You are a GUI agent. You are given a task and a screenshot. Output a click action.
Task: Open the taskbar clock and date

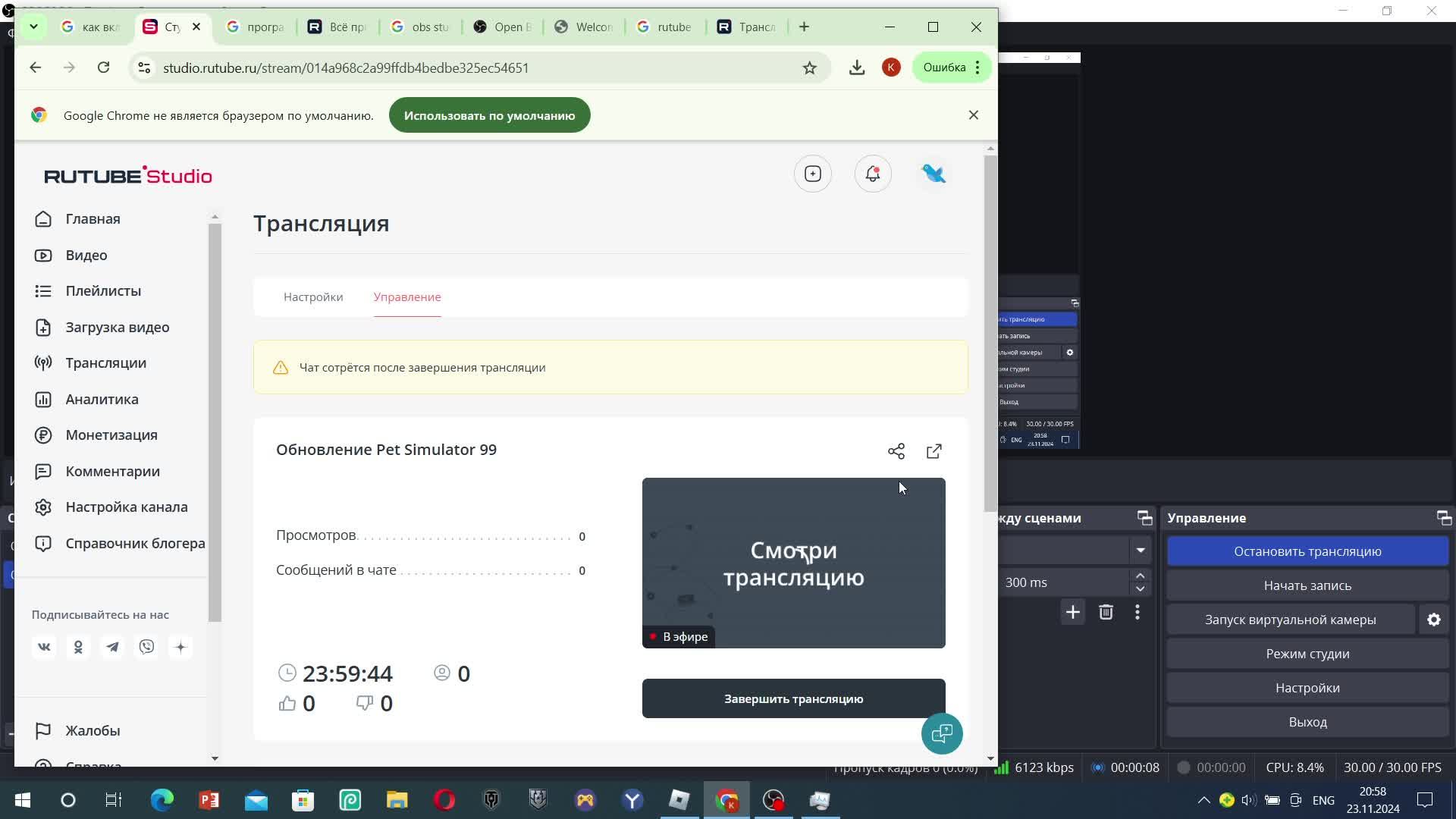pyautogui.click(x=1373, y=801)
